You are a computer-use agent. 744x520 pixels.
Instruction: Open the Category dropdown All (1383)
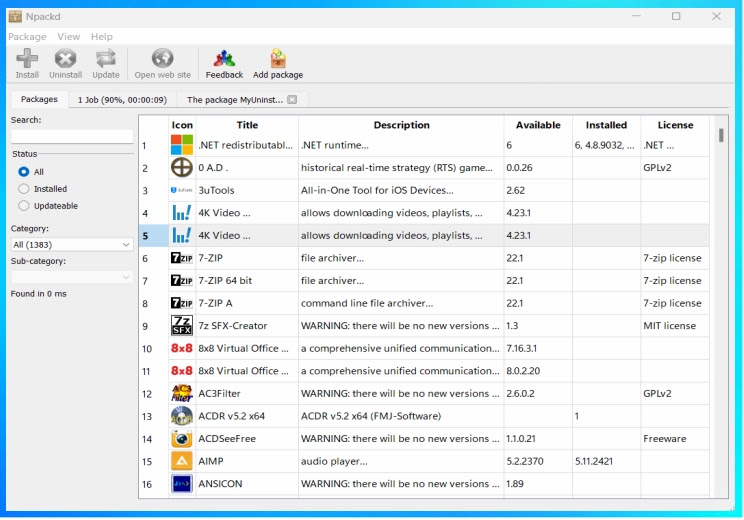coord(72,245)
